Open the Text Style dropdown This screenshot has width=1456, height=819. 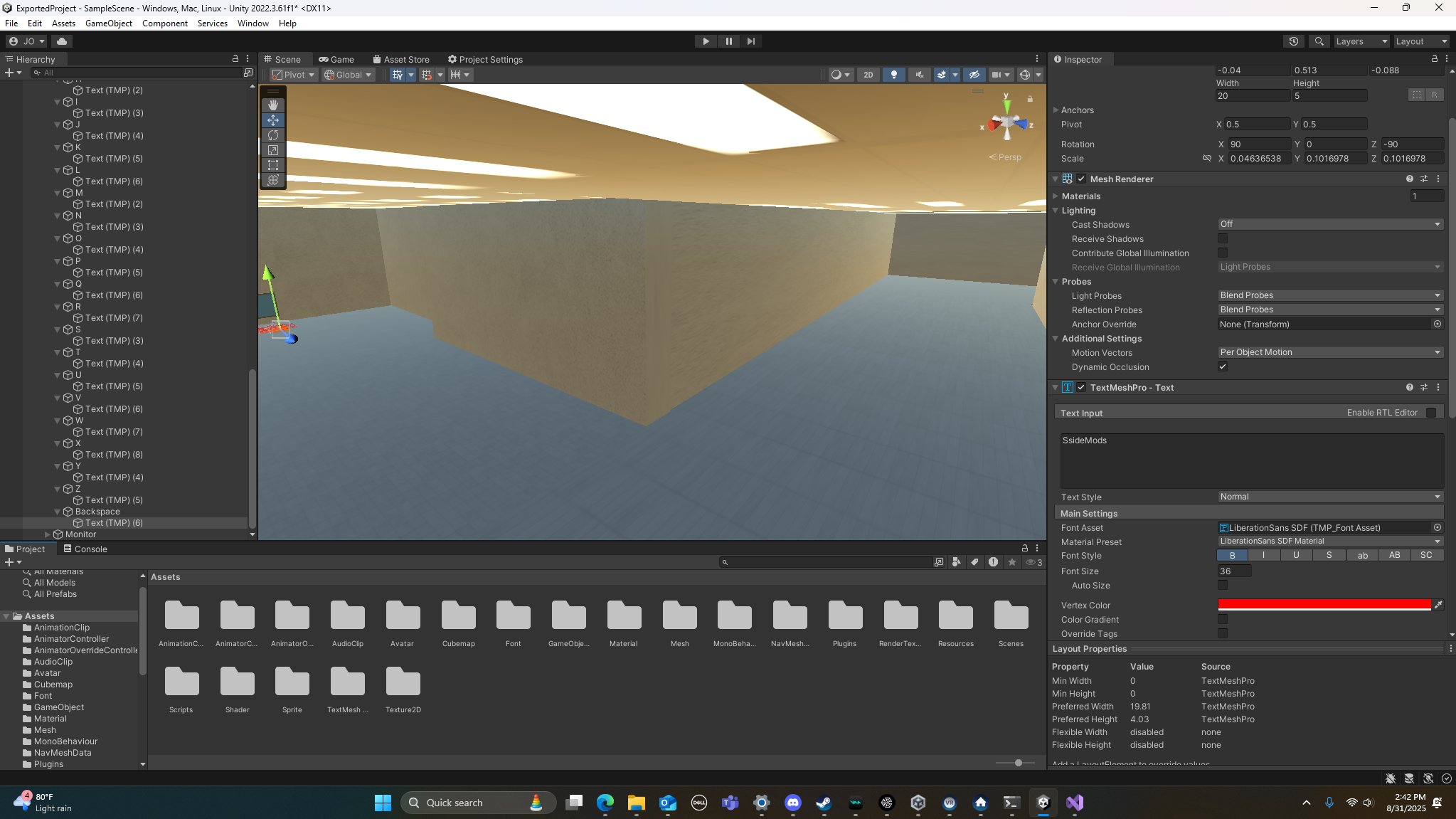point(1330,497)
